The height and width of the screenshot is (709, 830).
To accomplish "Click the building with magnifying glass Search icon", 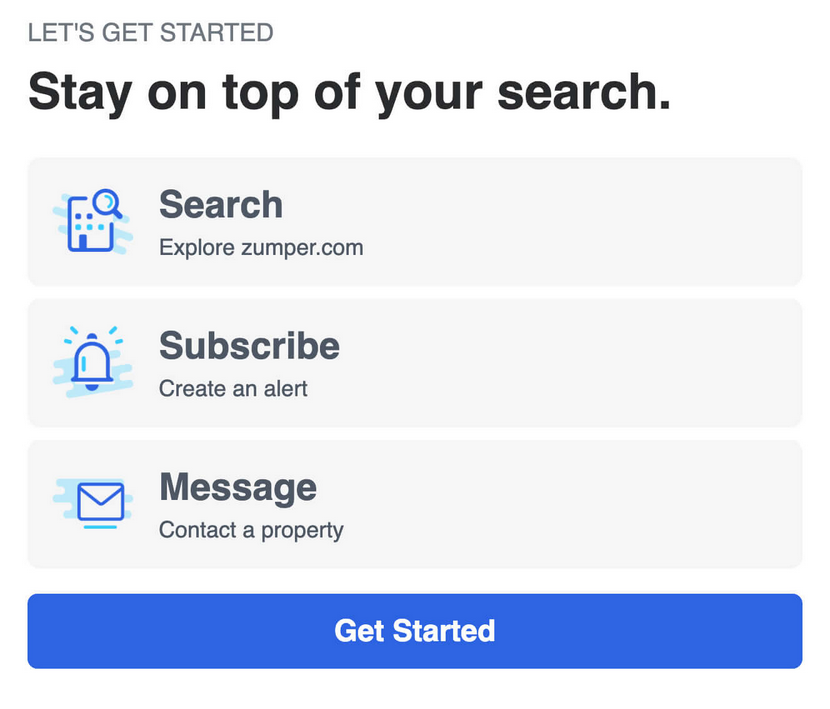I will click(92, 219).
